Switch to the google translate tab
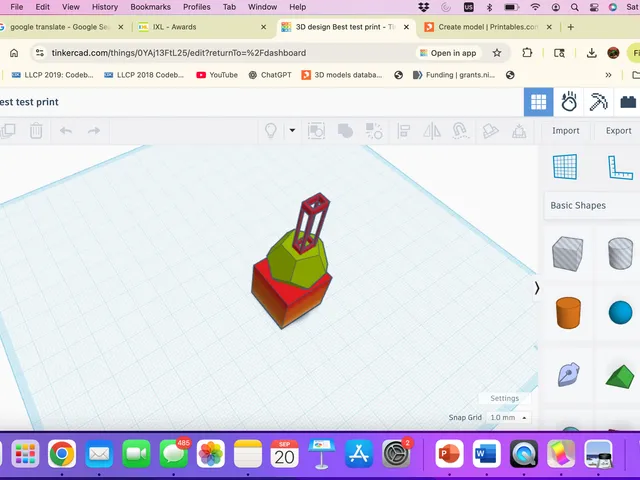 (x=61, y=27)
